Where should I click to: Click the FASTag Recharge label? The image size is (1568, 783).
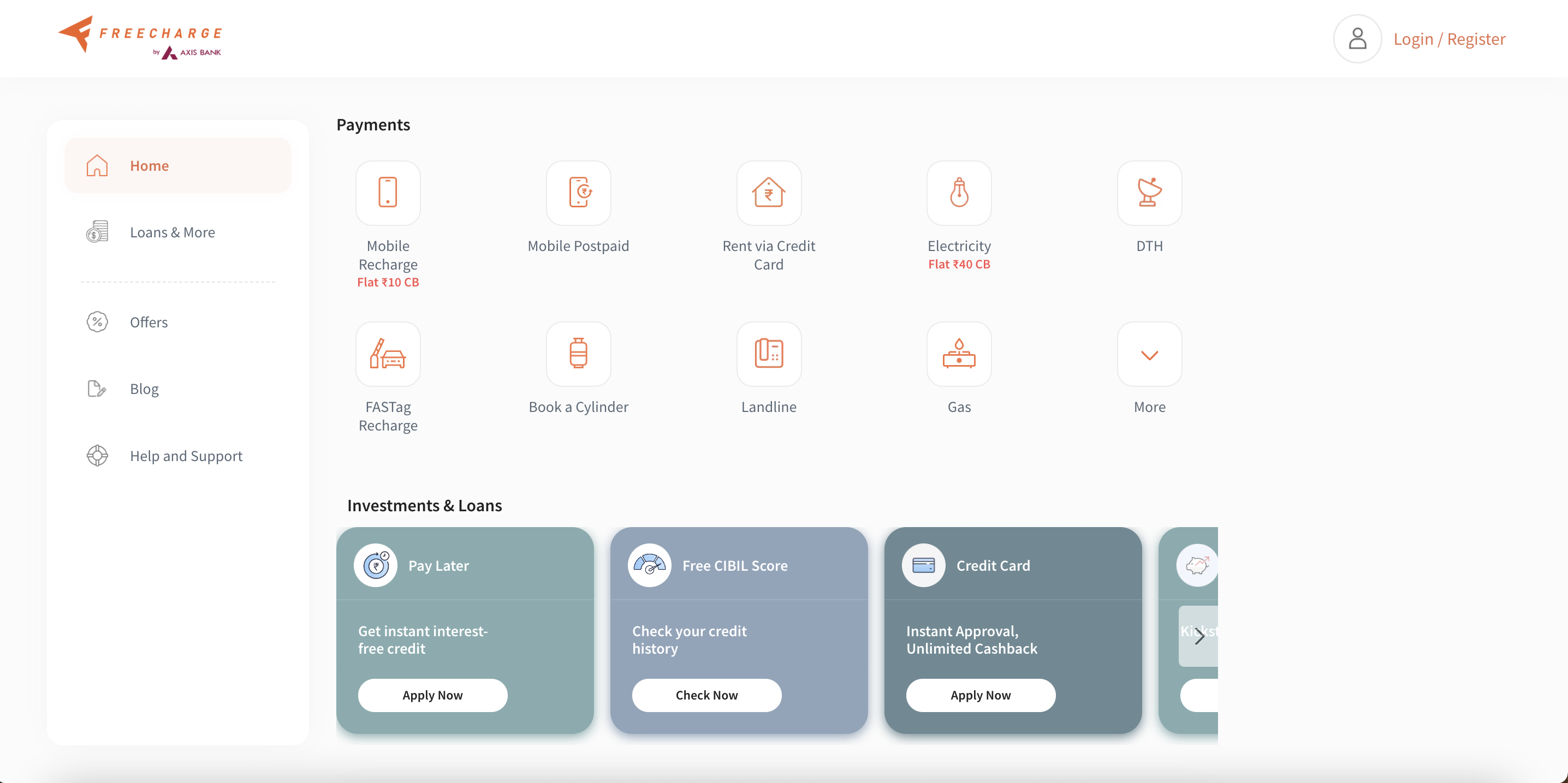point(388,416)
